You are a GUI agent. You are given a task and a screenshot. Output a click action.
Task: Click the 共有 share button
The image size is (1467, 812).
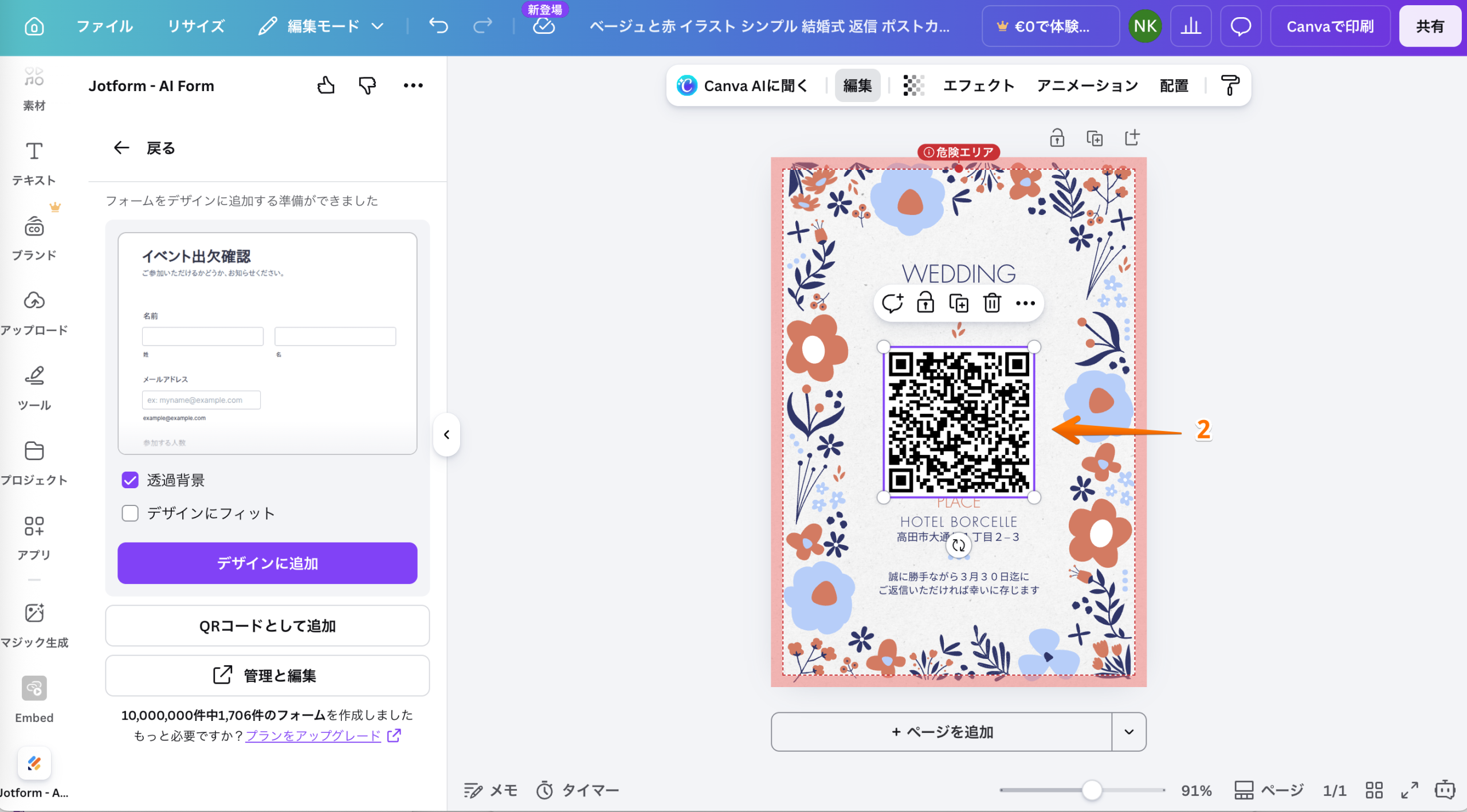coord(1430,26)
